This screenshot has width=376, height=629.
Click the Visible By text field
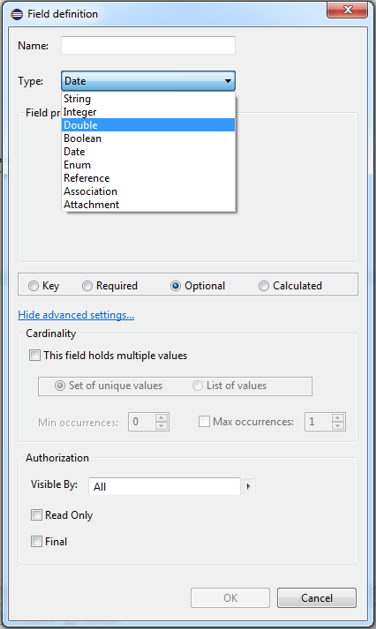[165, 487]
